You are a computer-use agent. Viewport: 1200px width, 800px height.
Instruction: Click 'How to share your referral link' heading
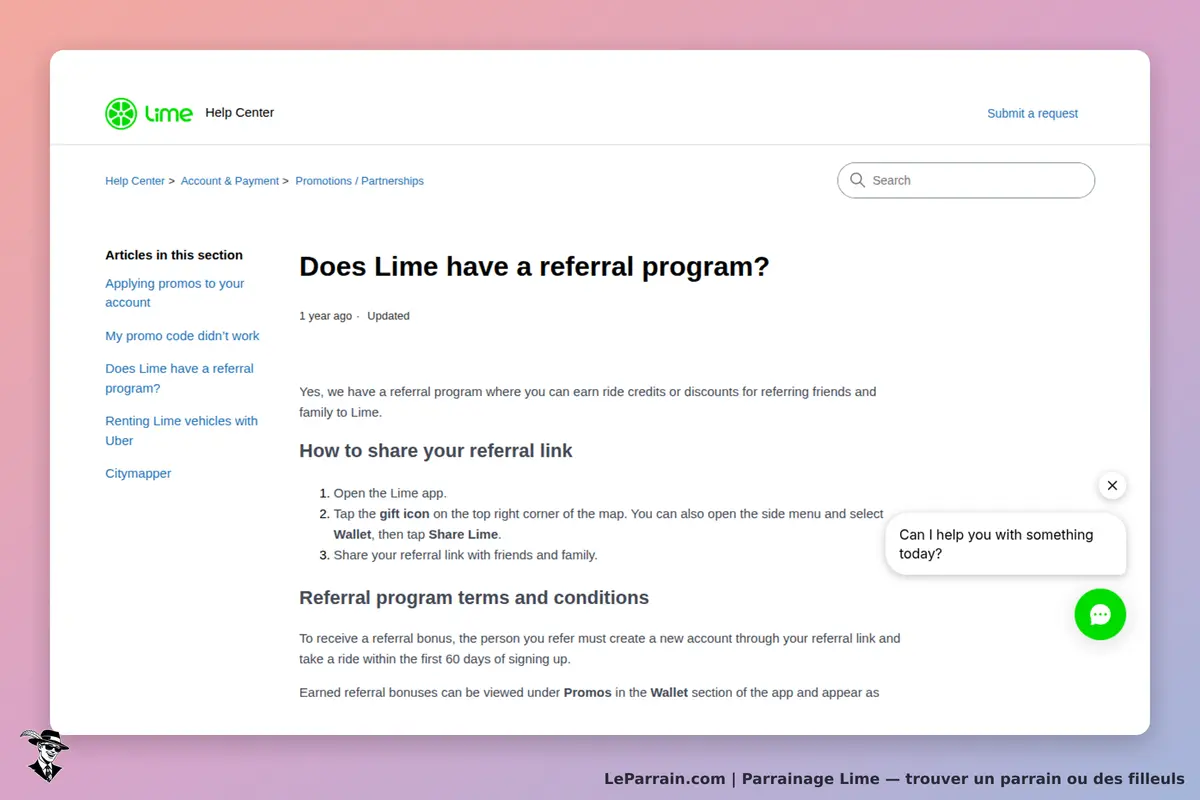pos(436,451)
